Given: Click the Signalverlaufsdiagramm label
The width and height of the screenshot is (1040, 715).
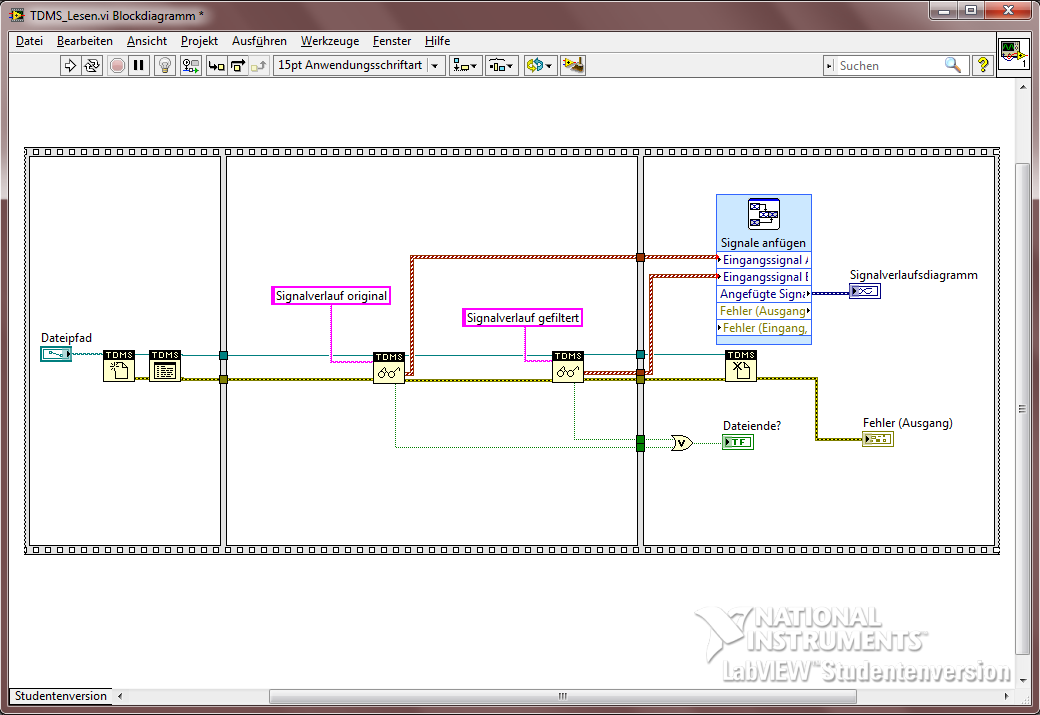Looking at the screenshot, I should pyautogui.click(x=913, y=275).
